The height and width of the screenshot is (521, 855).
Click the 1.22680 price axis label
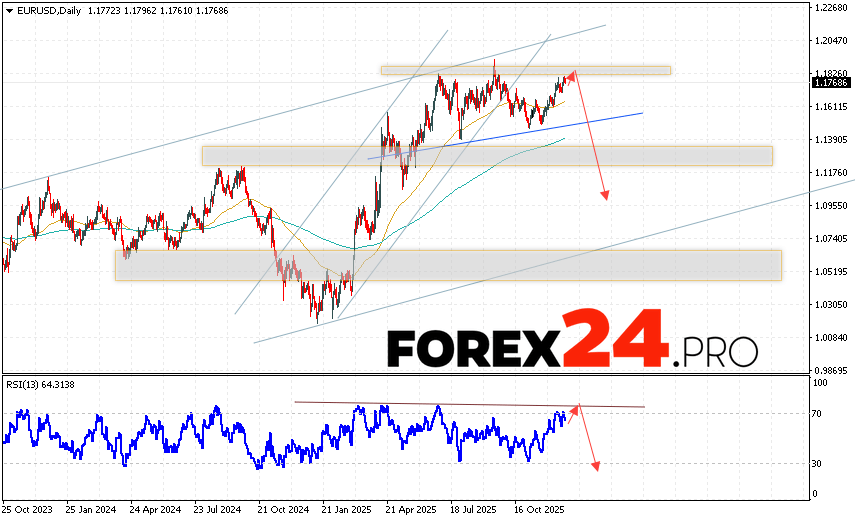[832, 8]
